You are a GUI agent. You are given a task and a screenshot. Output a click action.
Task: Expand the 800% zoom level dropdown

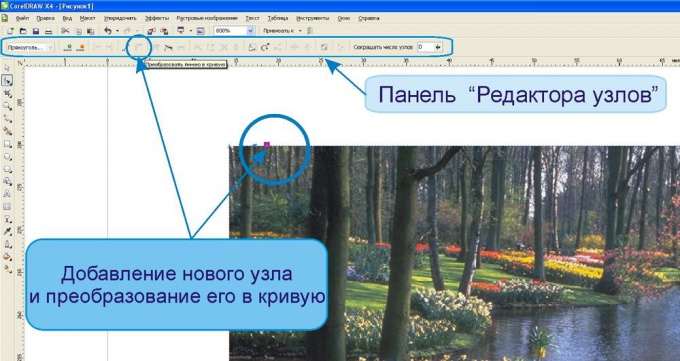pyautogui.click(x=250, y=31)
